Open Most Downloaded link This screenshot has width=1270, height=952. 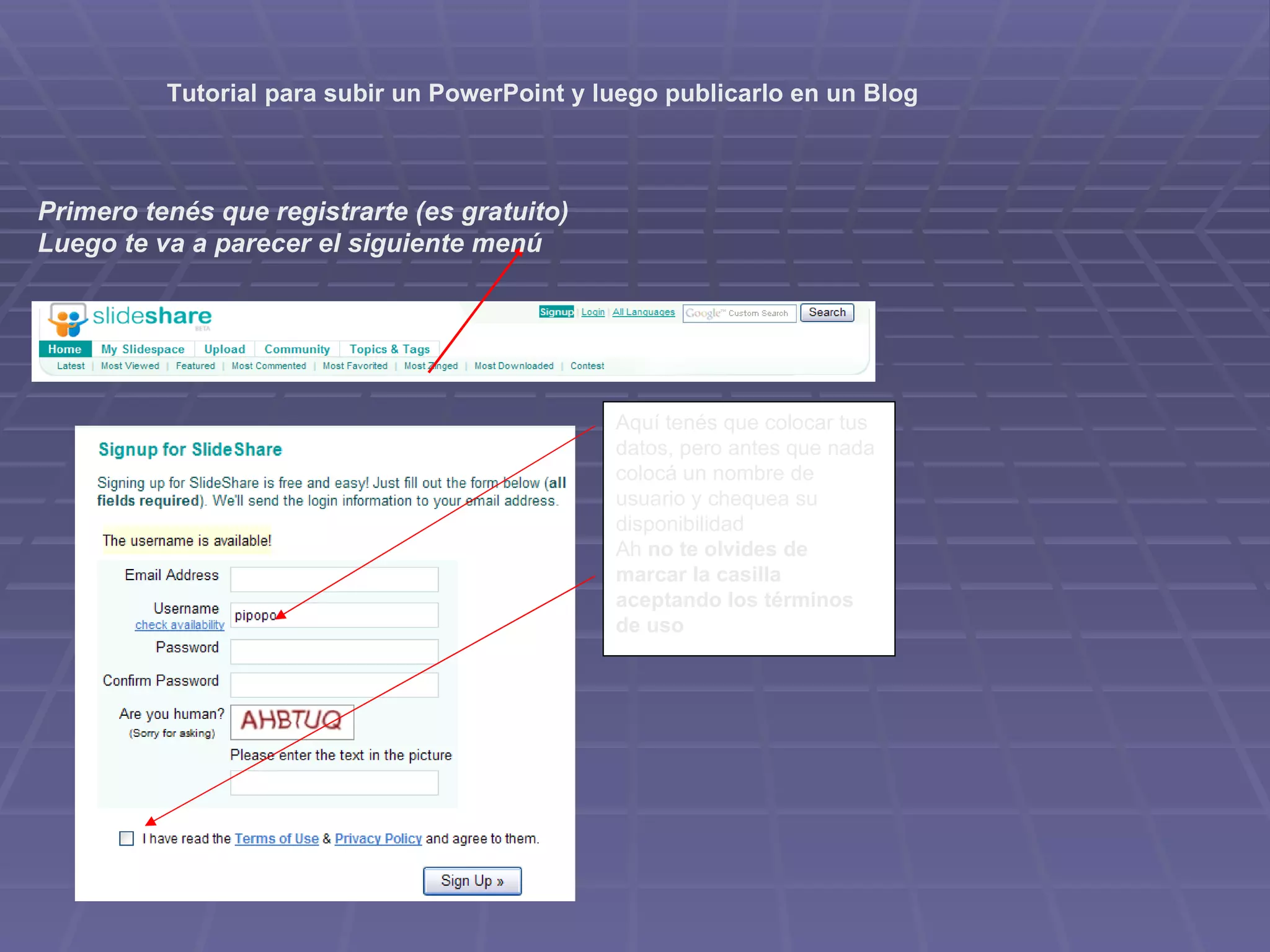[514, 366]
